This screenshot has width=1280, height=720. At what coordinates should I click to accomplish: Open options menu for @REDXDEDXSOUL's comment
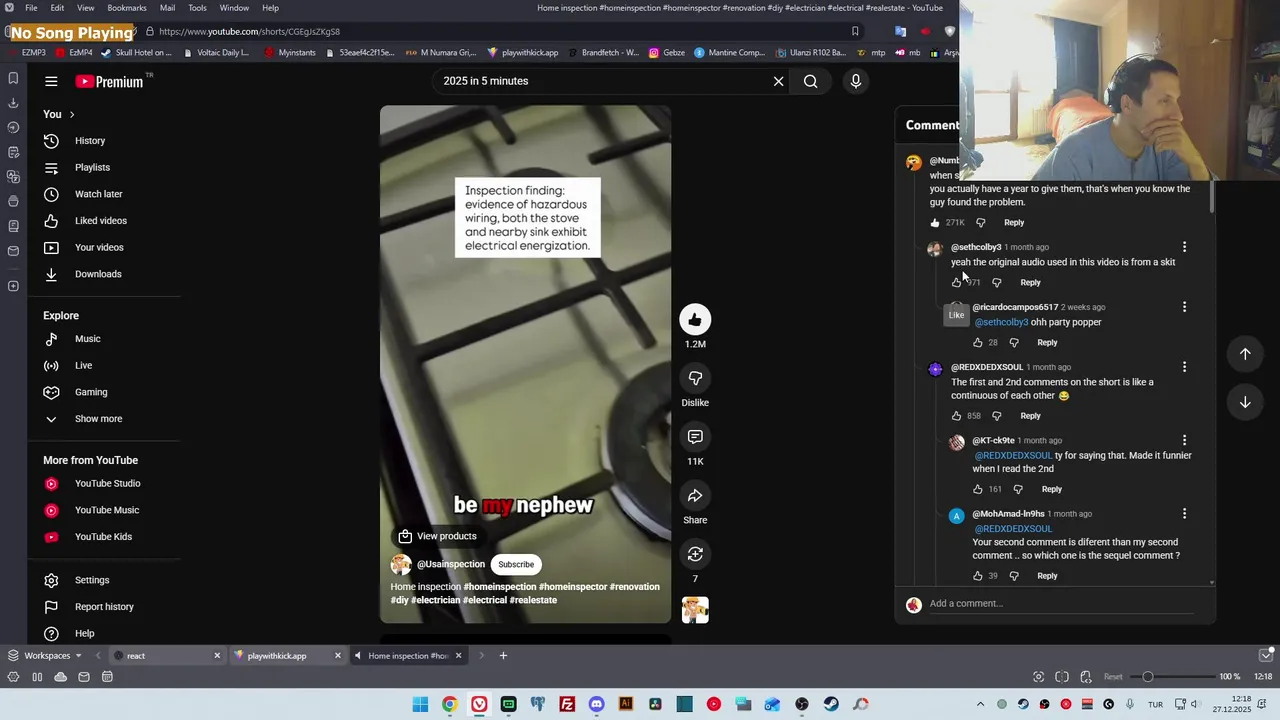tap(1184, 367)
